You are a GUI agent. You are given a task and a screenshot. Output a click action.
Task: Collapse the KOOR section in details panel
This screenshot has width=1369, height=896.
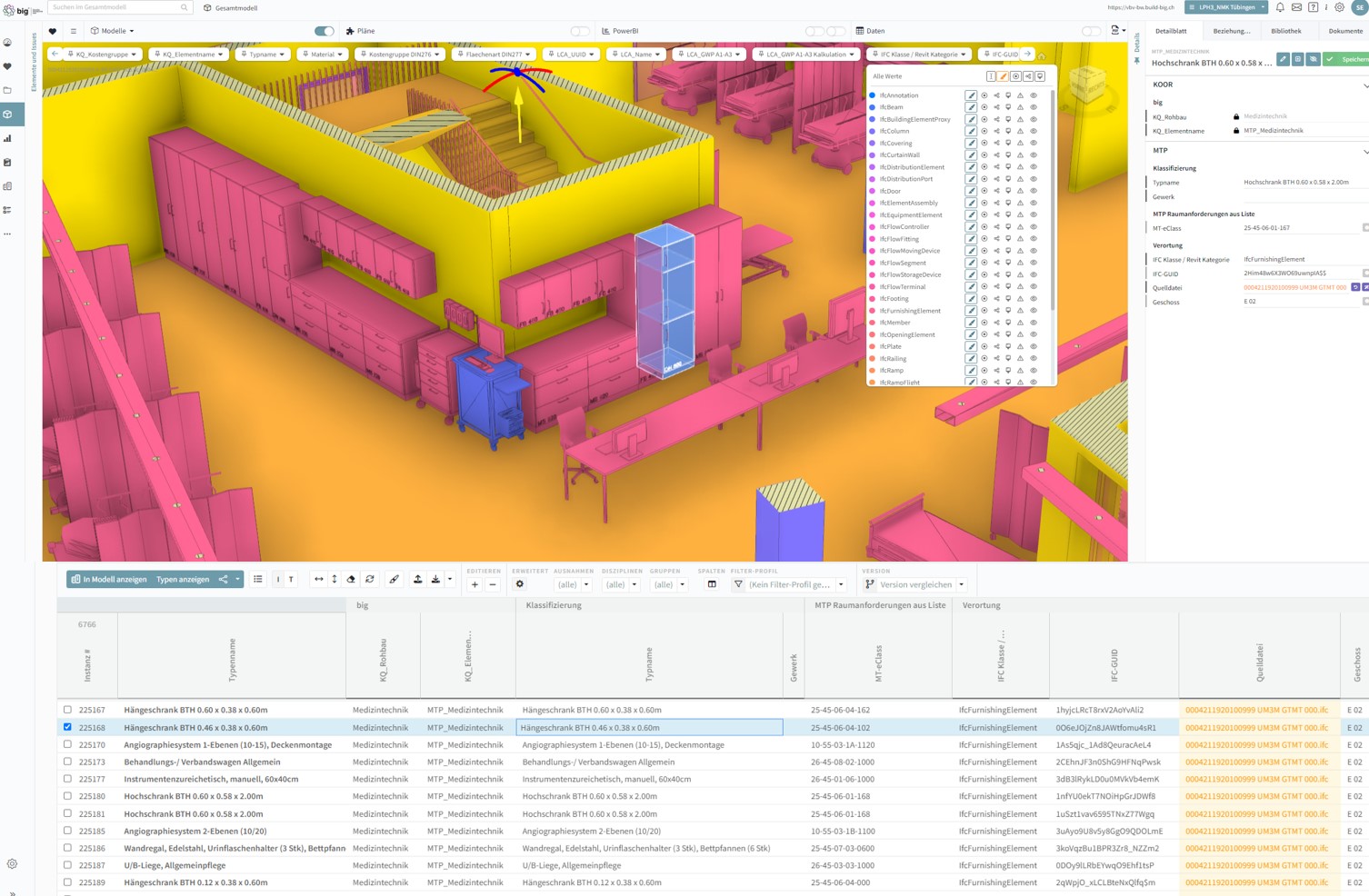coord(1364,85)
